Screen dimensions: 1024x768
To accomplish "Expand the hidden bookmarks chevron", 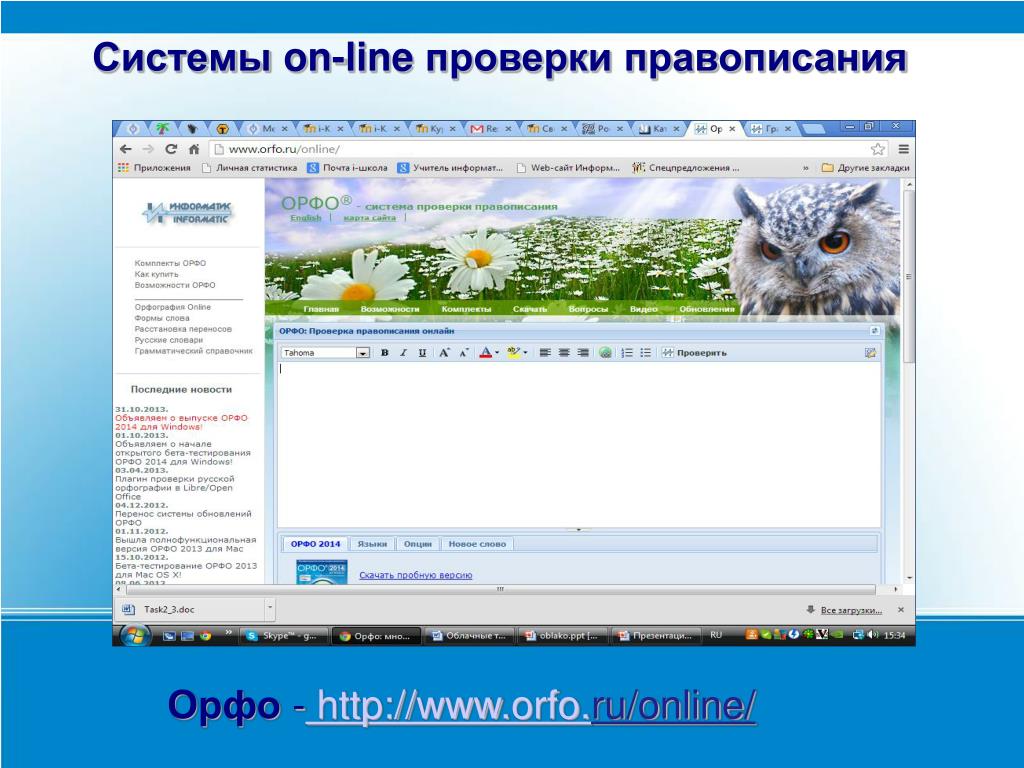I will tap(805, 168).
